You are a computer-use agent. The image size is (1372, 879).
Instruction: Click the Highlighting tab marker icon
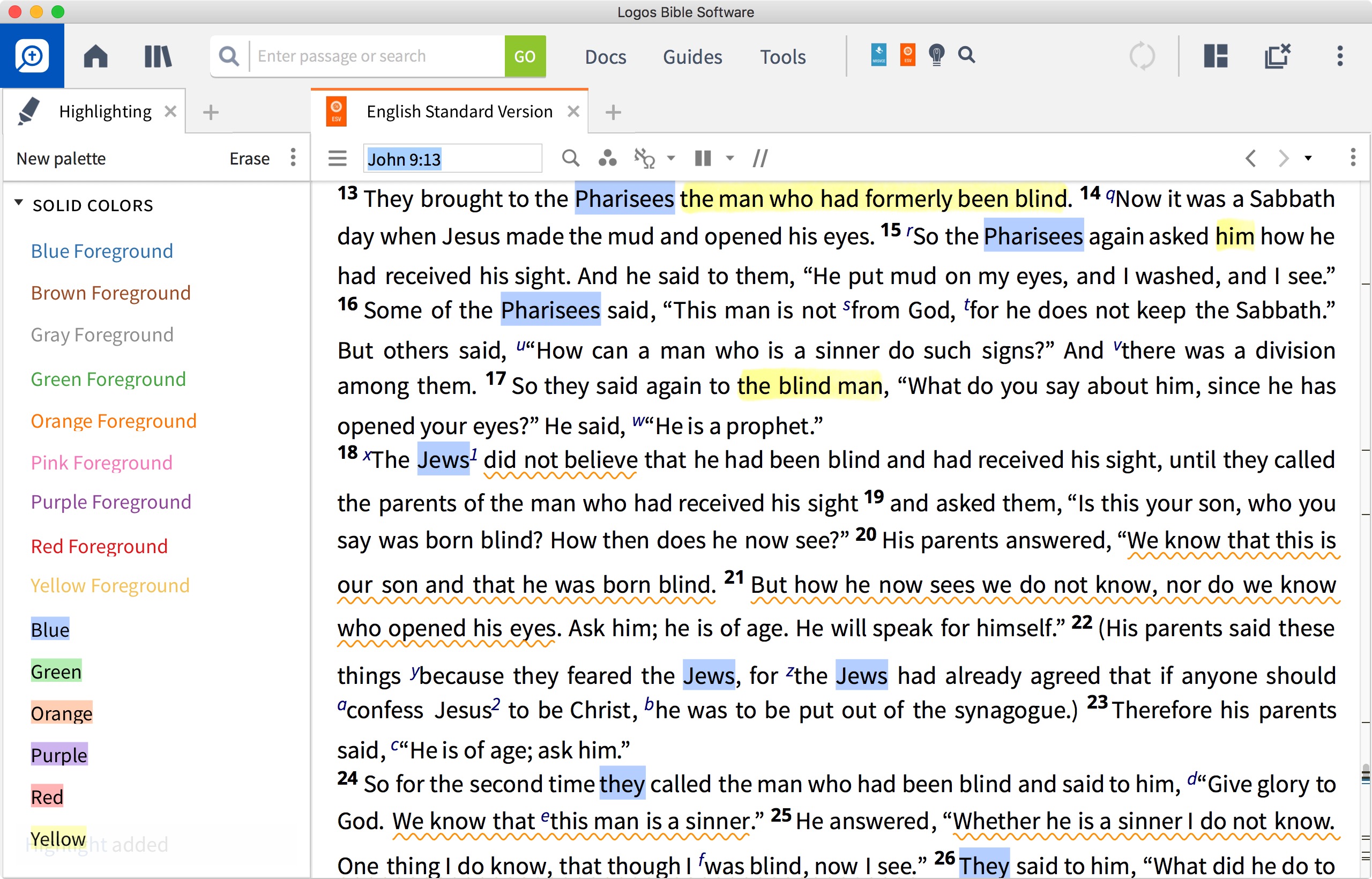tap(28, 111)
